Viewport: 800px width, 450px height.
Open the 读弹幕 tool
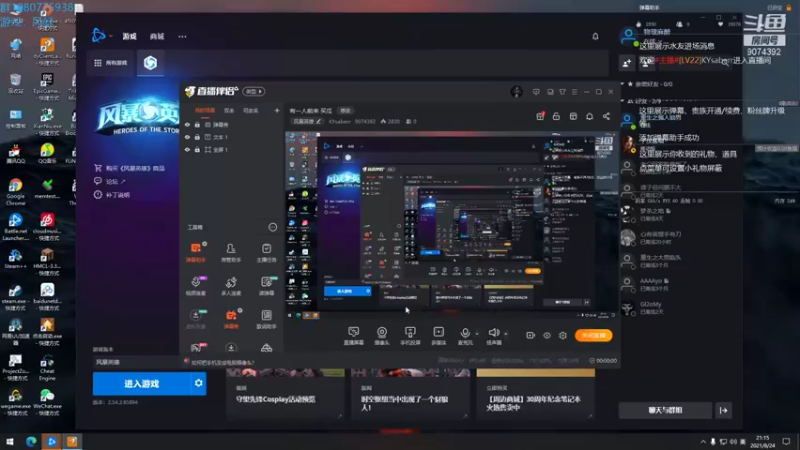(266, 286)
